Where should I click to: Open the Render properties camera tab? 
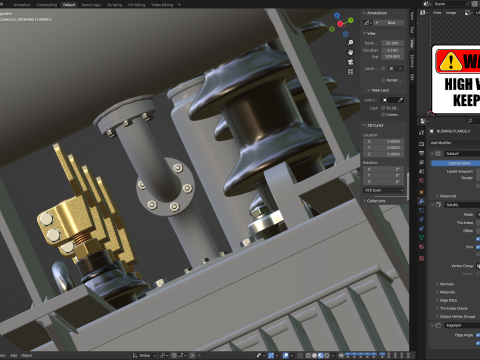click(x=421, y=144)
